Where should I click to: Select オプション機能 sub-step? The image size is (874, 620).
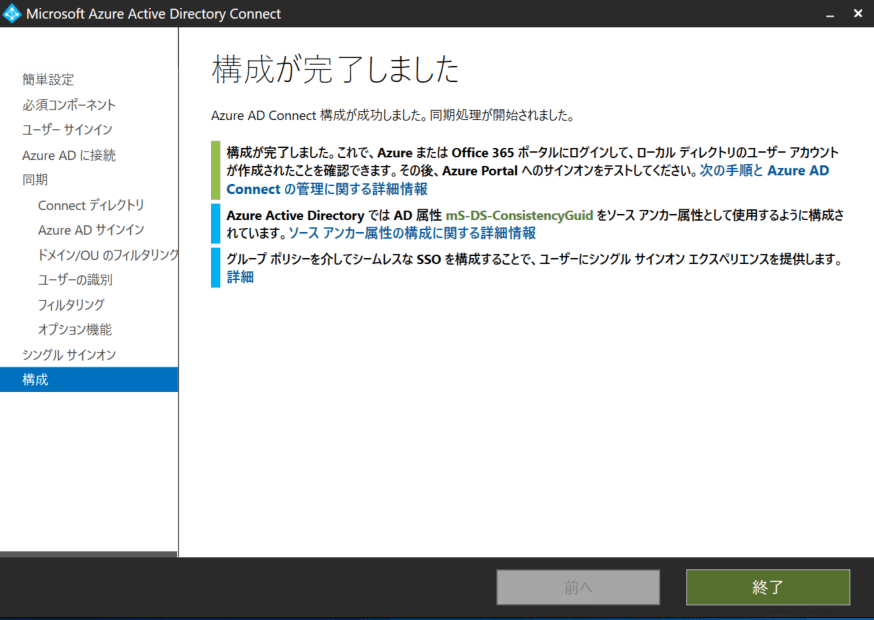pos(75,330)
